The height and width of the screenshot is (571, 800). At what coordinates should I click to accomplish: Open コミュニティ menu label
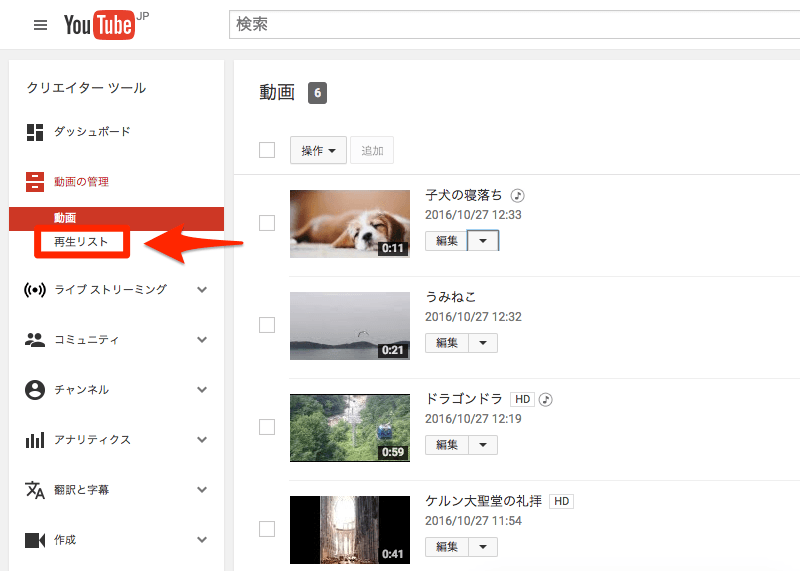click(87, 340)
